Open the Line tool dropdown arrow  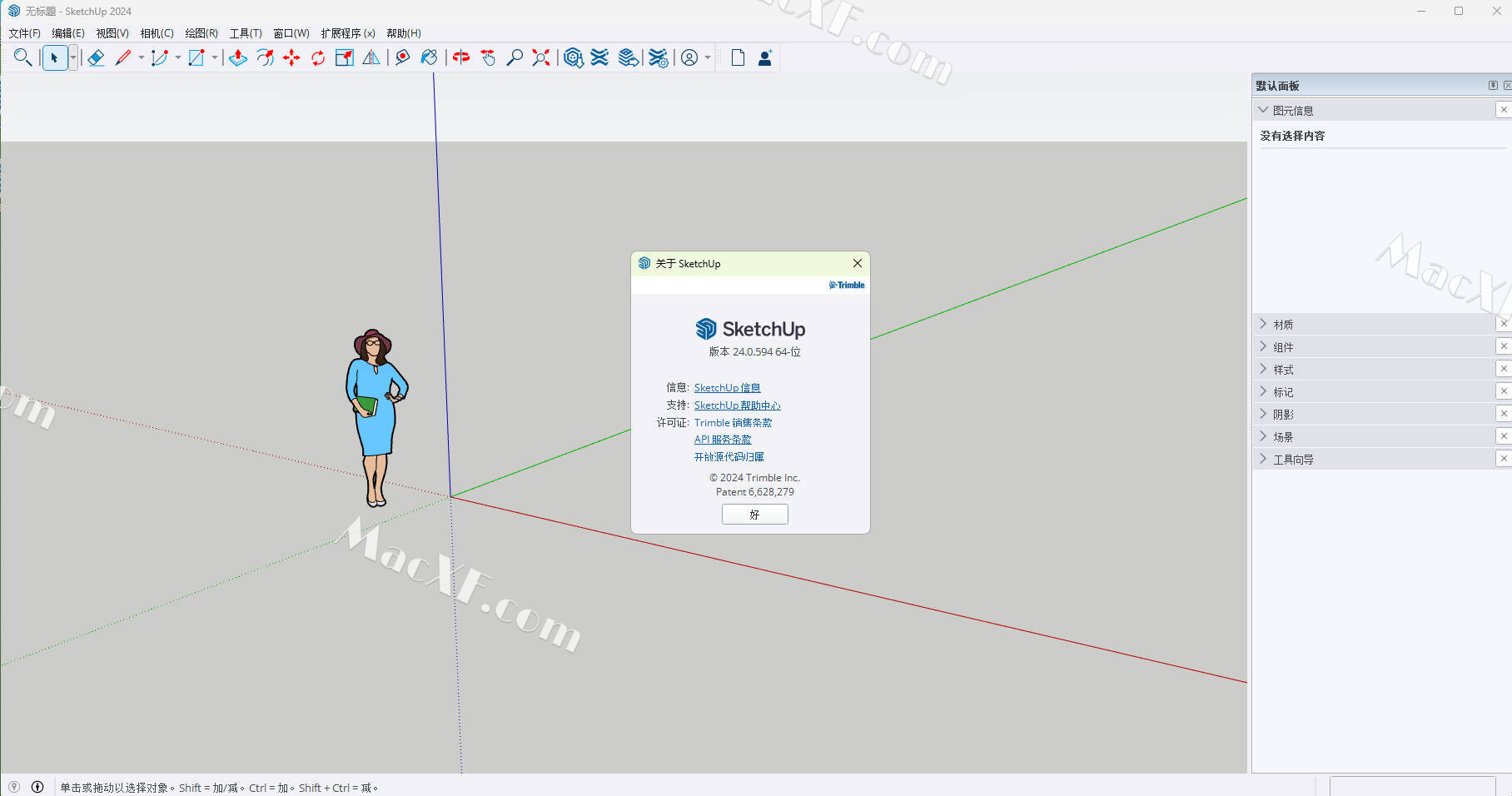141,57
